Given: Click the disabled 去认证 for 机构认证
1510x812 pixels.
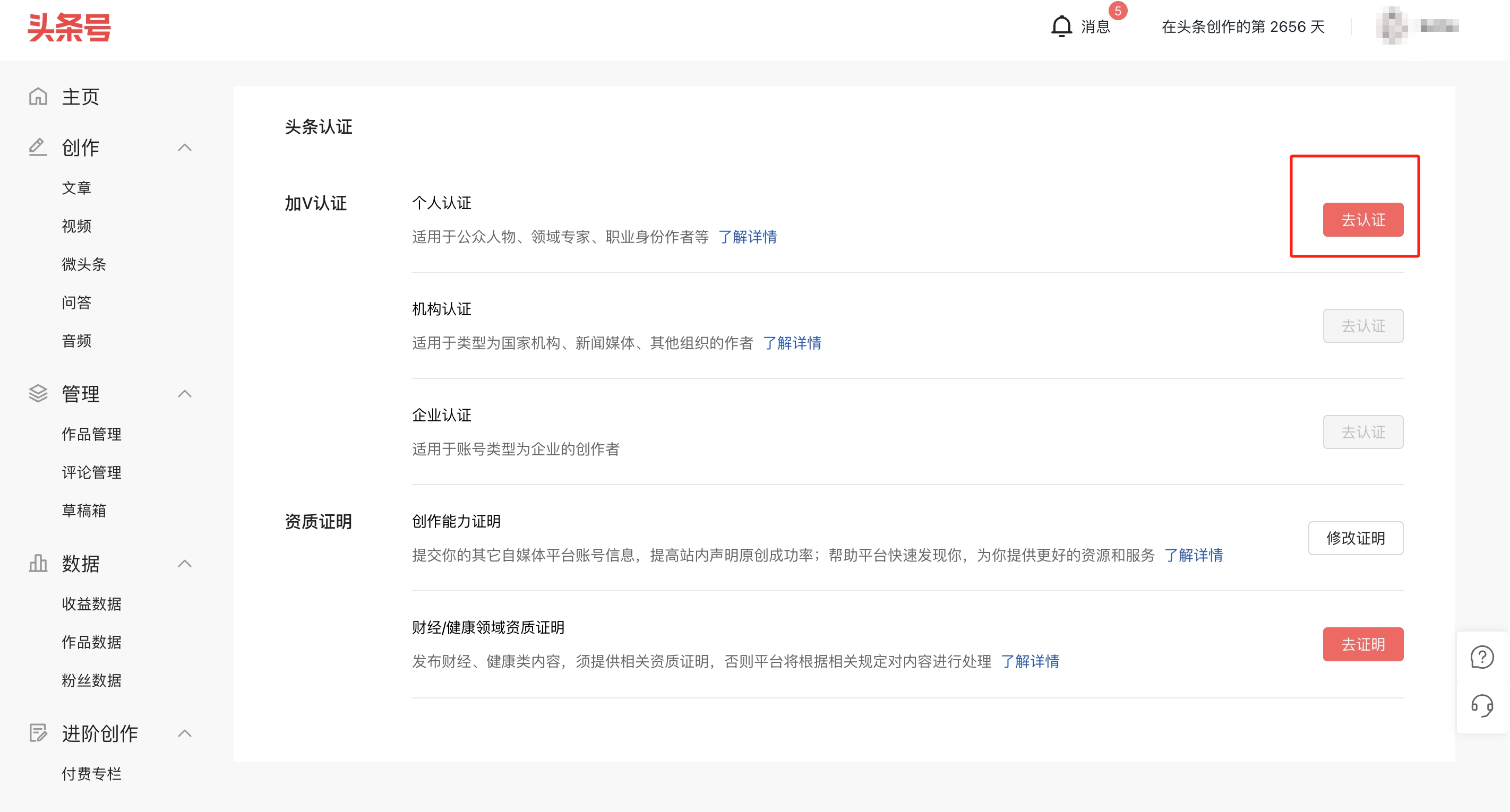Looking at the screenshot, I should pyautogui.click(x=1363, y=326).
